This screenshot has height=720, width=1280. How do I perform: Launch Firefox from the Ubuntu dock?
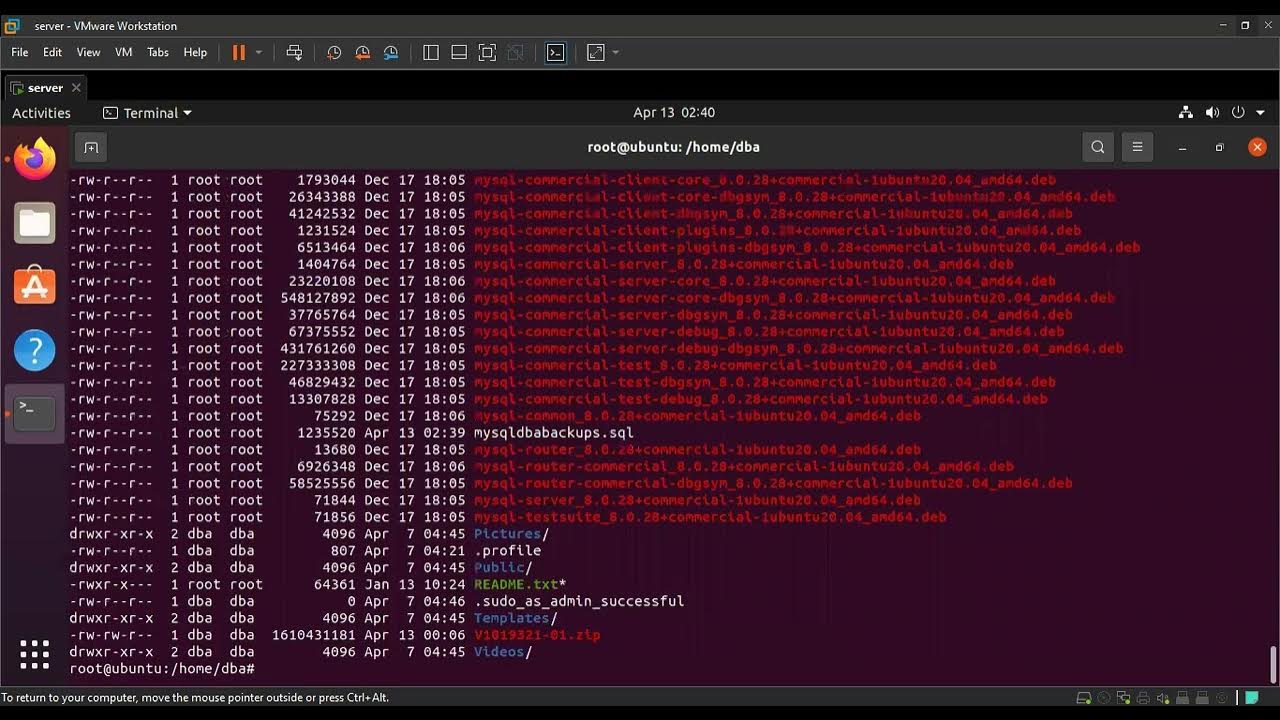(35, 159)
